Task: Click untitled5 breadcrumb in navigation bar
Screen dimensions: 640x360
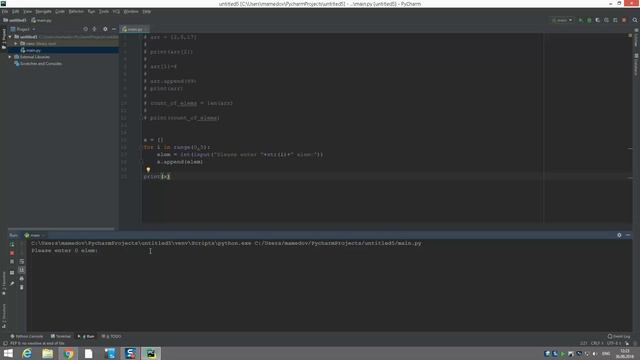Action: [x=15, y=20]
